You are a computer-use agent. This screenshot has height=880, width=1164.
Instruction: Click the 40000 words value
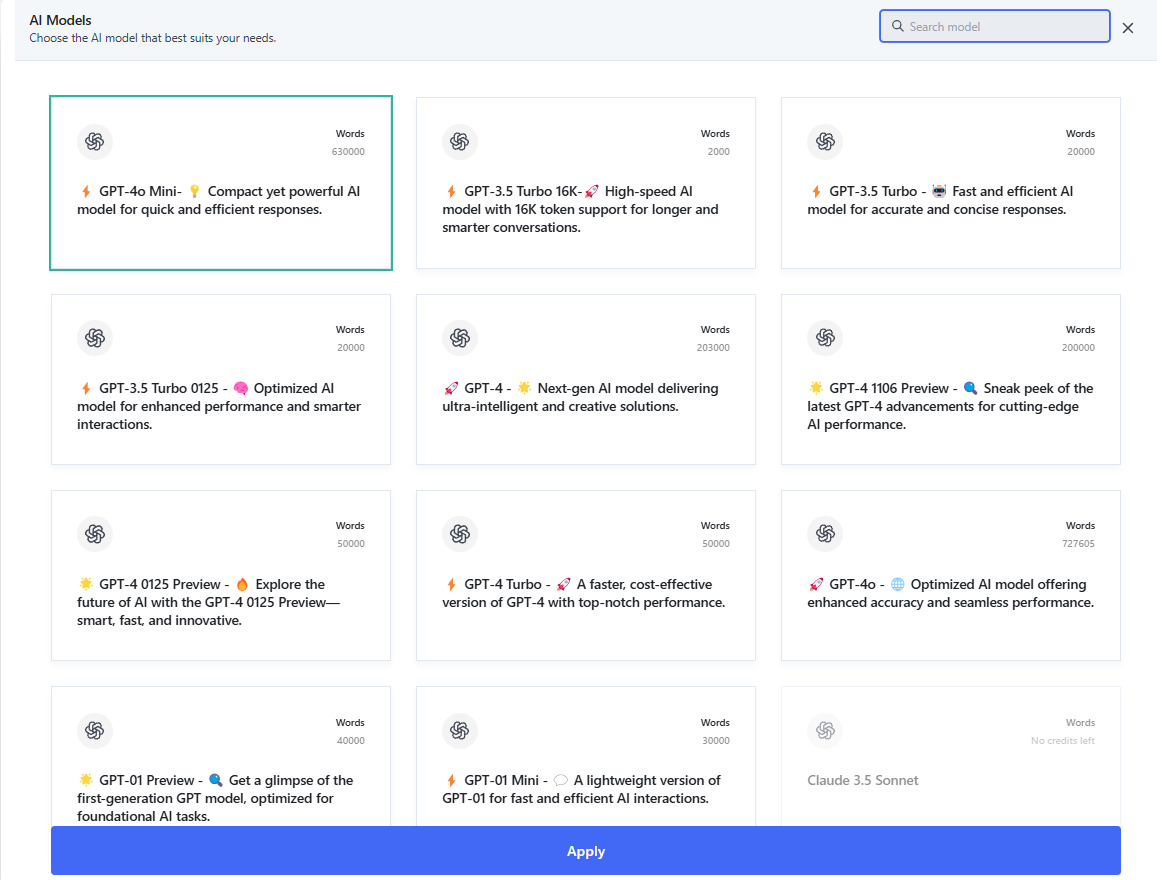click(351, 740)
